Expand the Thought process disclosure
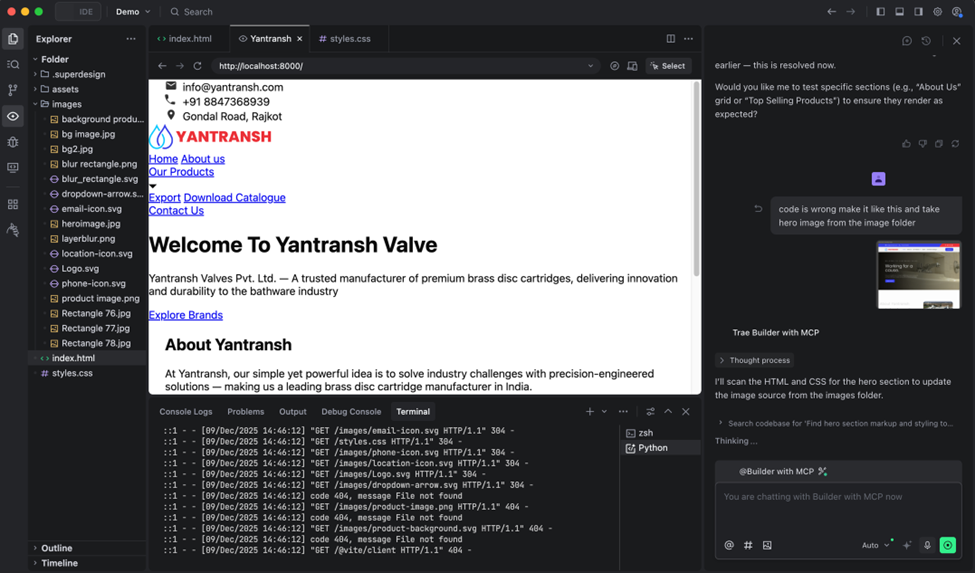 754,360
